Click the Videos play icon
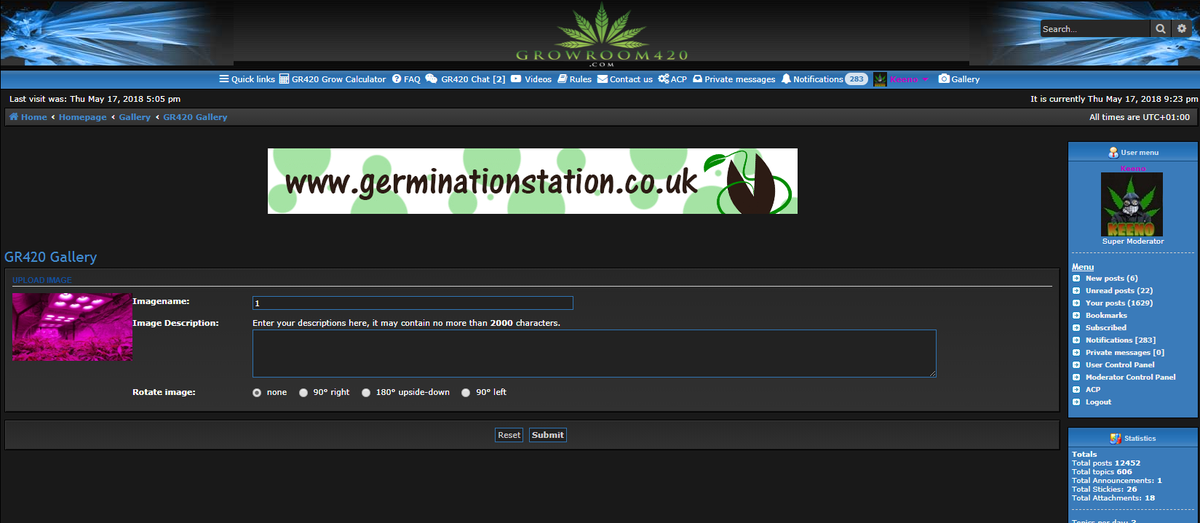The height and width of the screenshot is (523, 1200). [516, 79]
